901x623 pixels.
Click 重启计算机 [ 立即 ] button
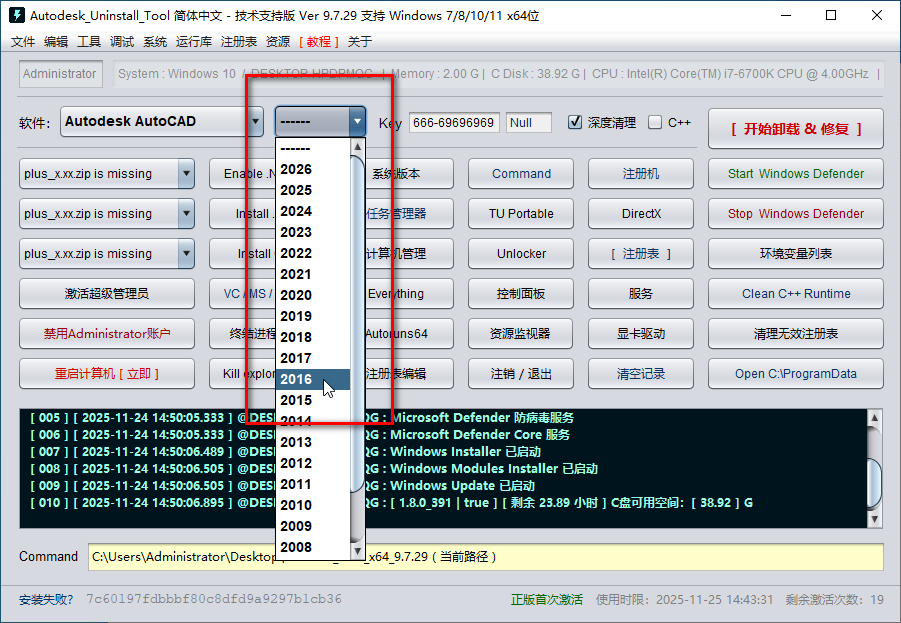pyautogui.click(x=107, y=374)
